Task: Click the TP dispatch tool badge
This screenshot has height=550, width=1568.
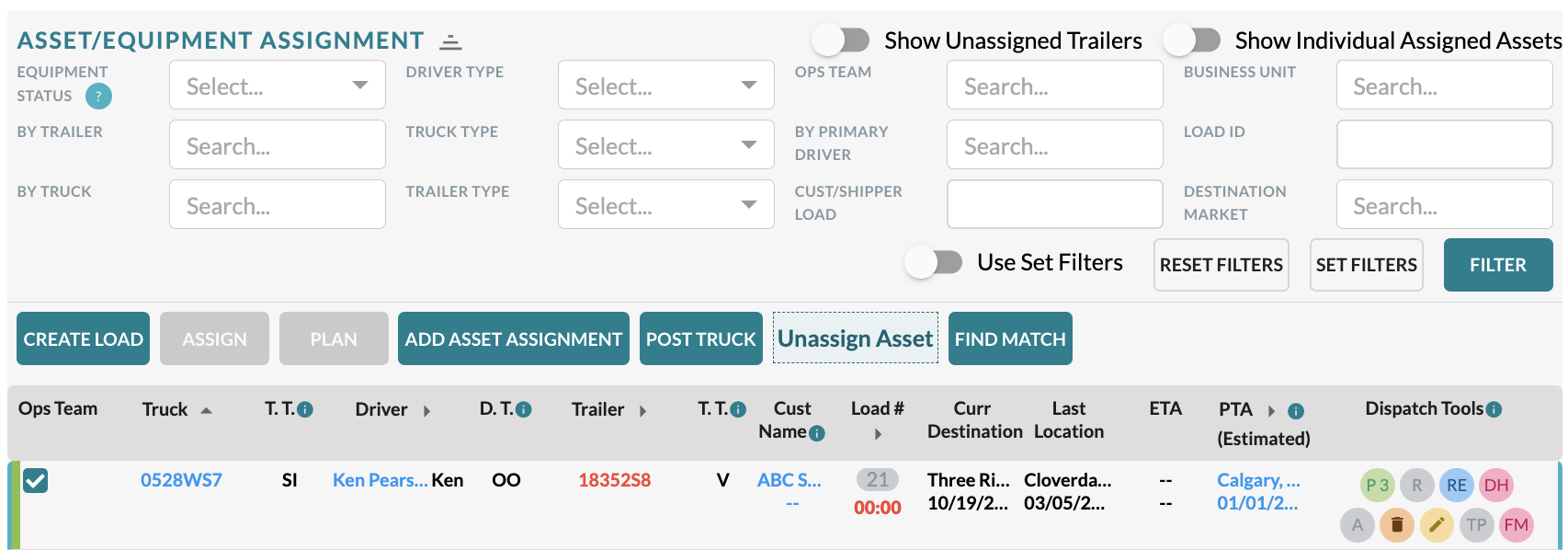Action: 1476,525
